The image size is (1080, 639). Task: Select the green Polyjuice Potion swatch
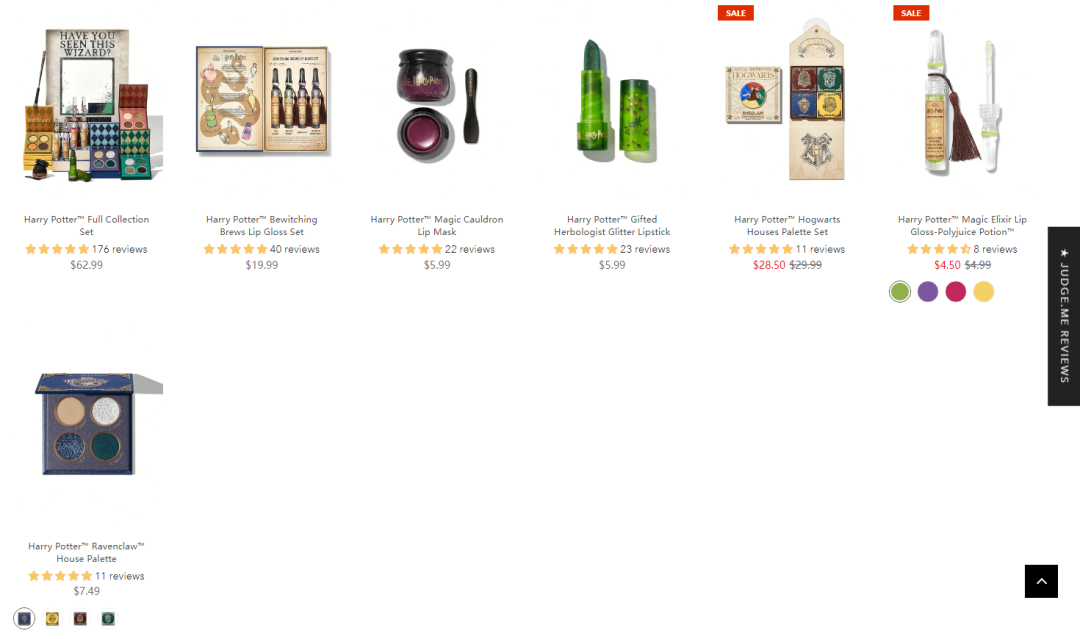pyautogui.click(x=900, y=291)
